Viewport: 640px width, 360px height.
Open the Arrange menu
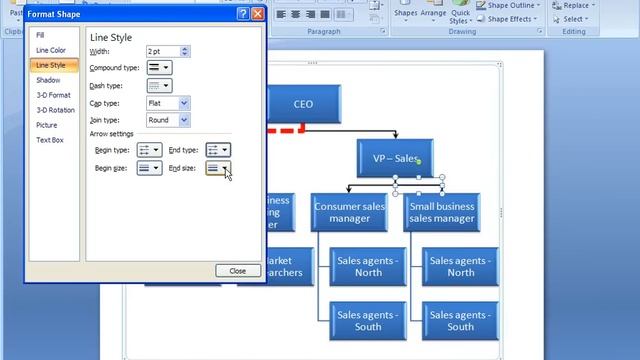point(433,11)
